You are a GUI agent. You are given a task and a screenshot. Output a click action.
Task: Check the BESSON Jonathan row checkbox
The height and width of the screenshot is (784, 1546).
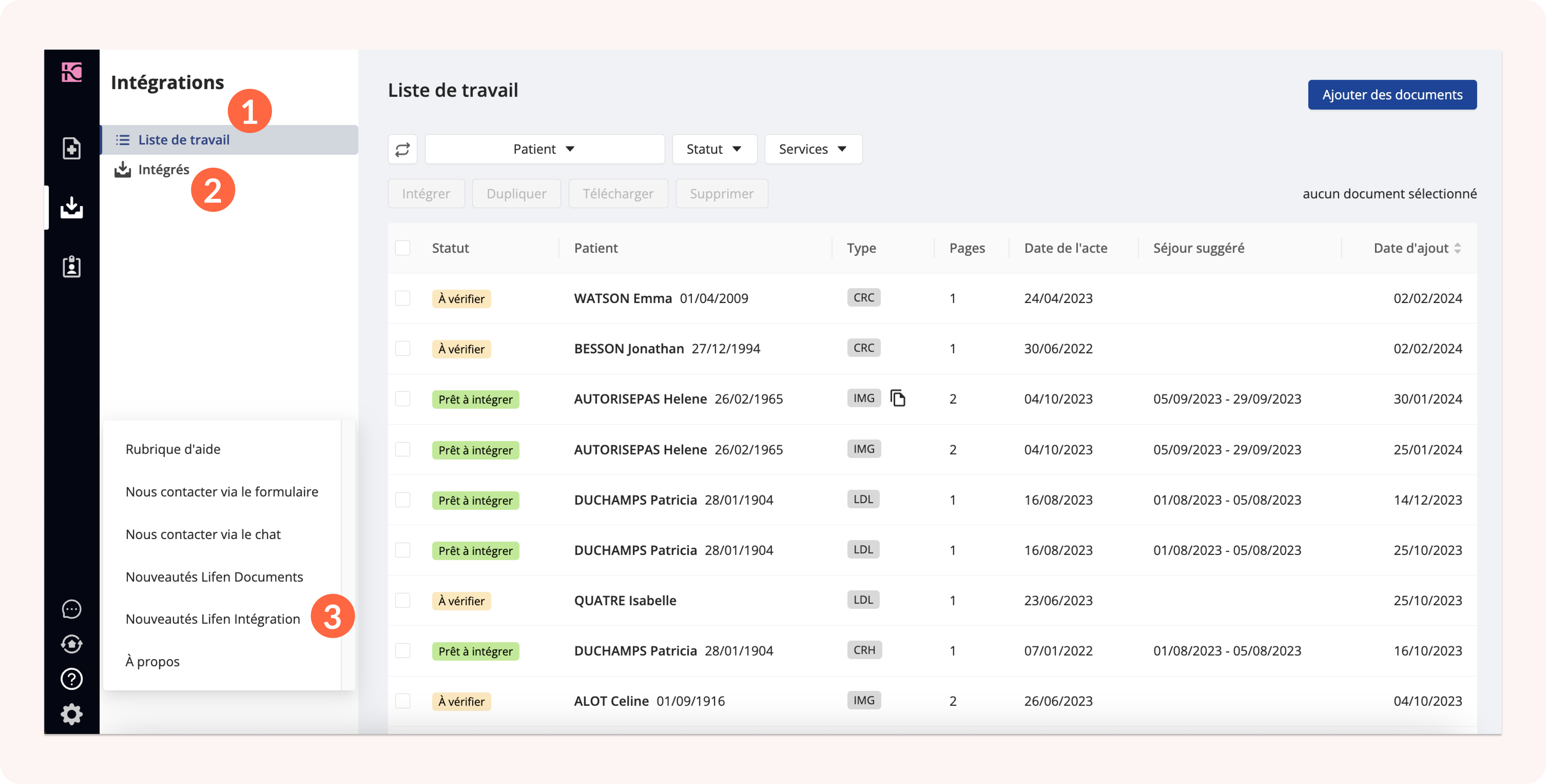coord(402,349)
